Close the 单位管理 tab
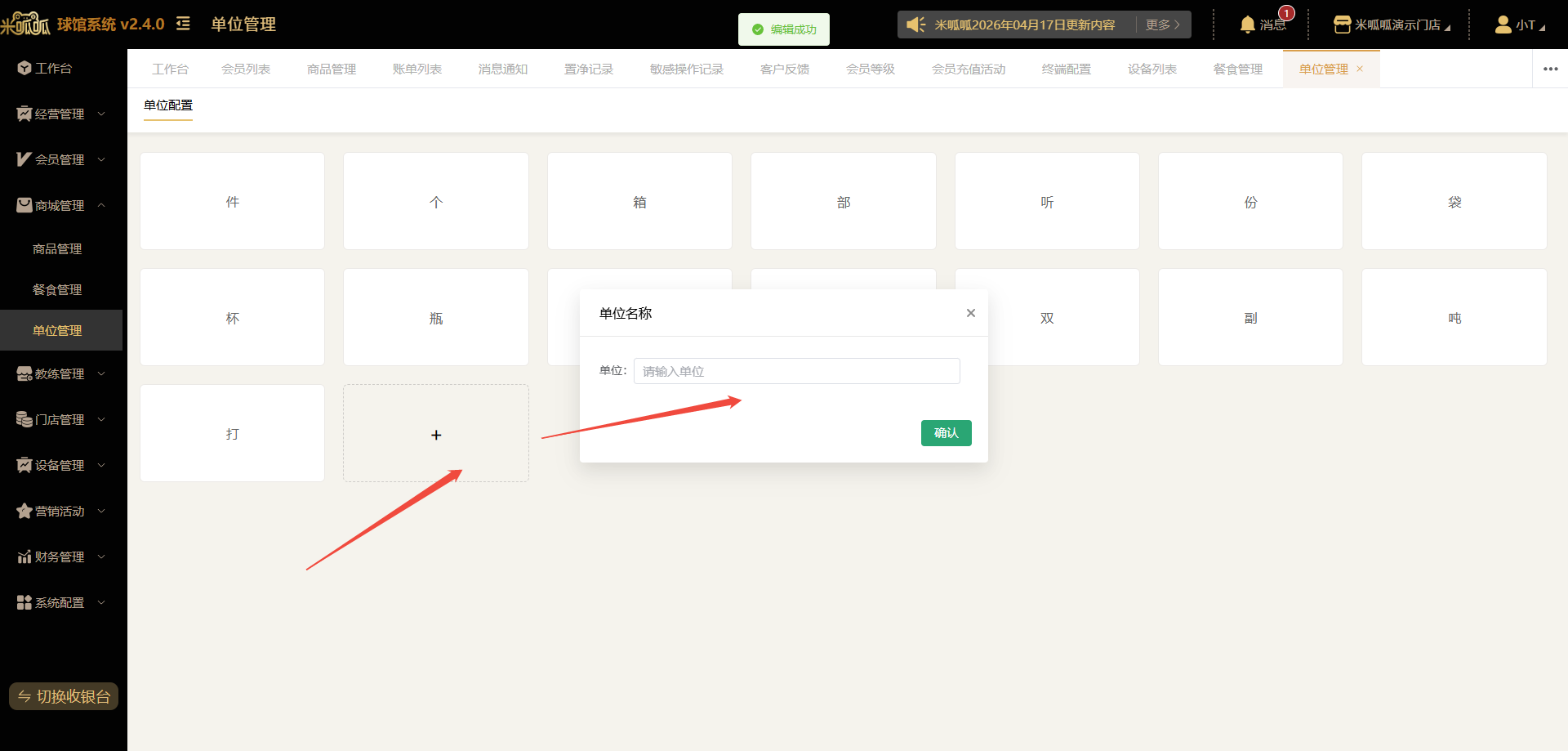Screen dimensions: 1568x751 [1360, 69]
